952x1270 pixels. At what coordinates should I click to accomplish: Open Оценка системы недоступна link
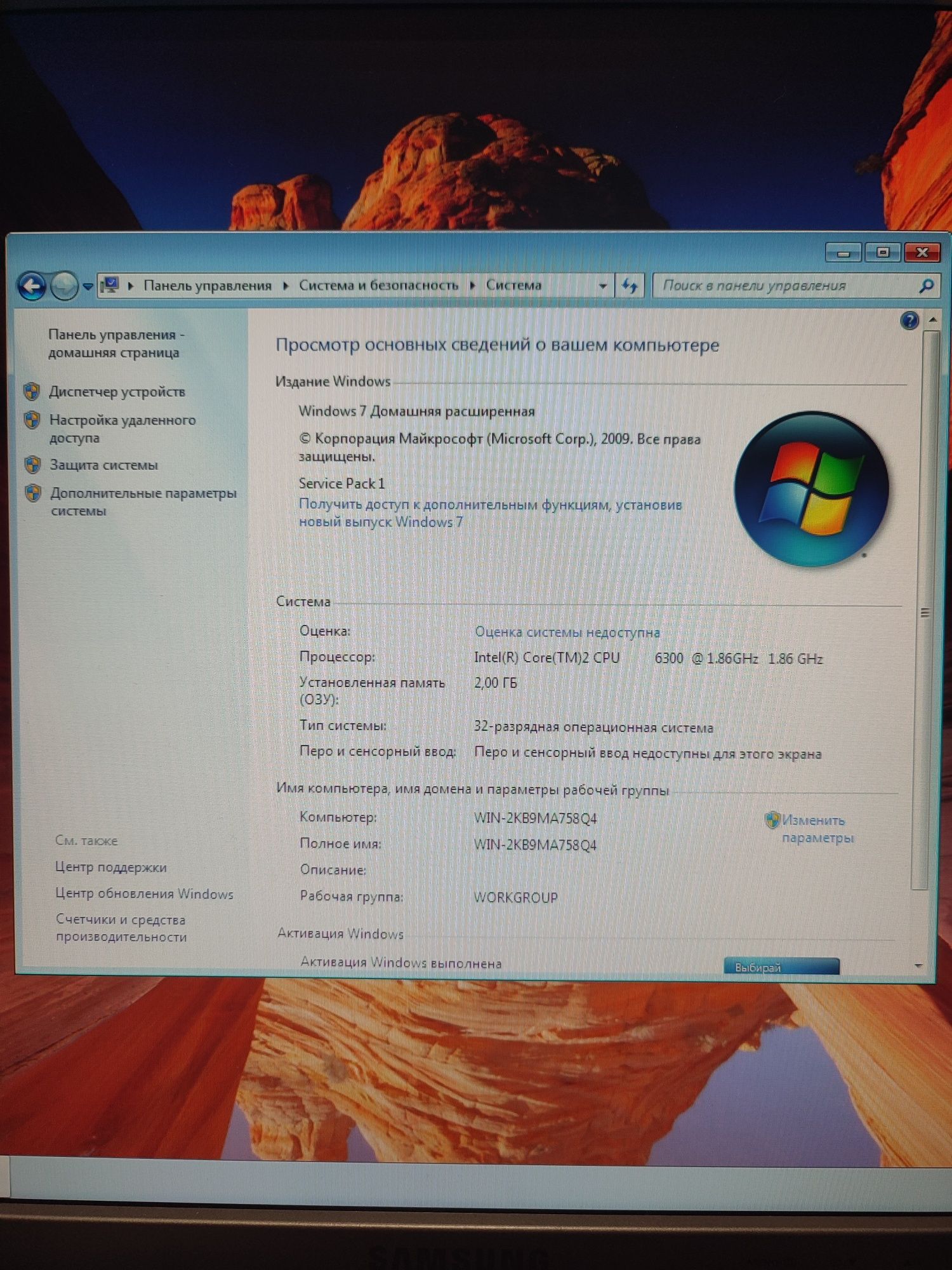click(567, 632)
